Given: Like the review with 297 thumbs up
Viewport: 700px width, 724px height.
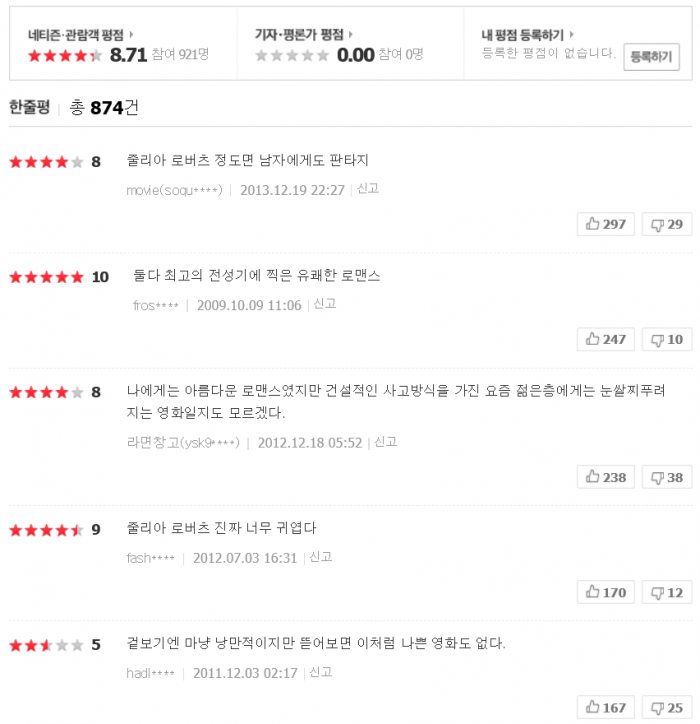Looking at the screenshot, I should 605,224.
